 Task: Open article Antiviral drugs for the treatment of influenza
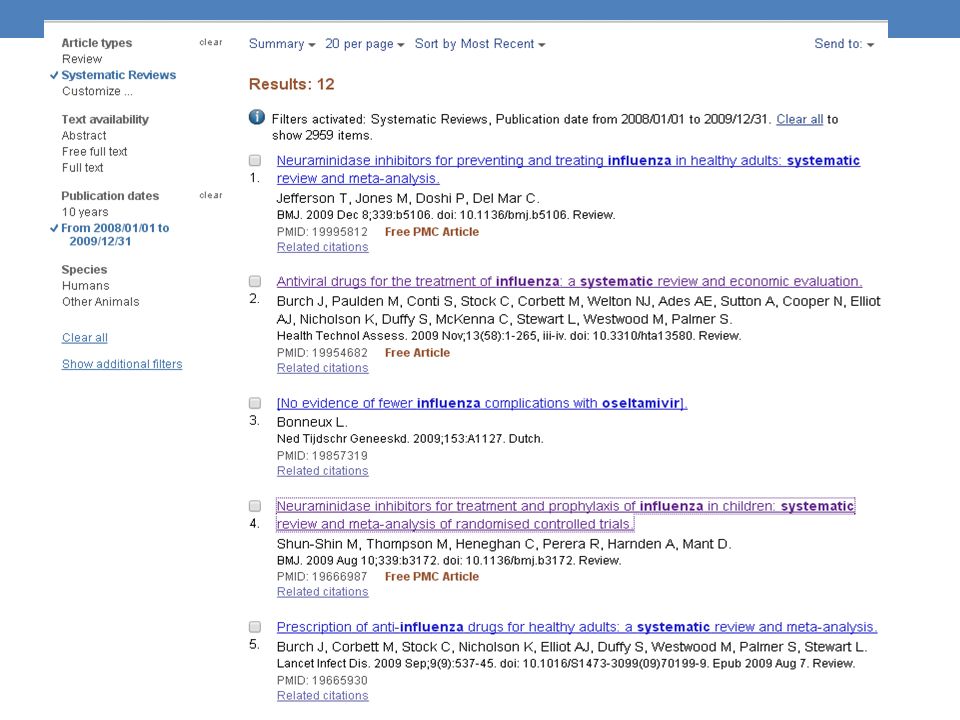click(569, 282)
